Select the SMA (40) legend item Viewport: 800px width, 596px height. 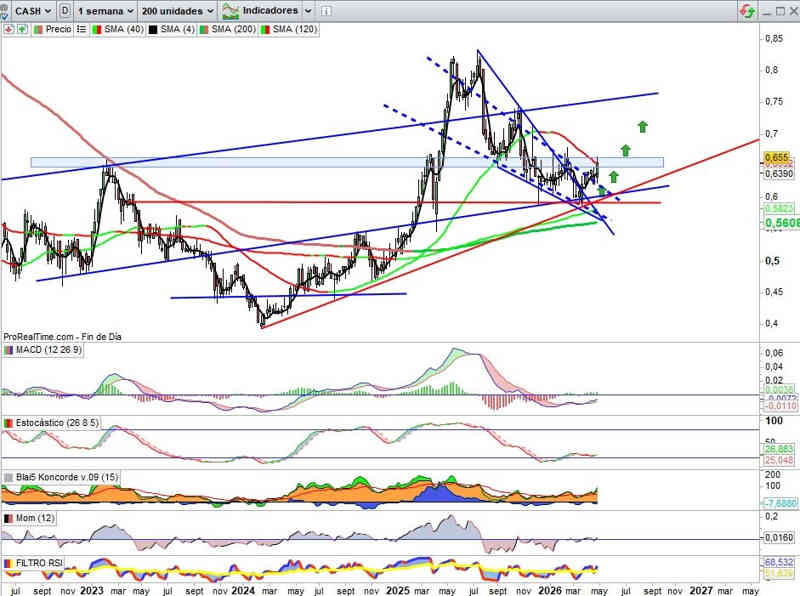pyautogui.click(x=122, y=30)
